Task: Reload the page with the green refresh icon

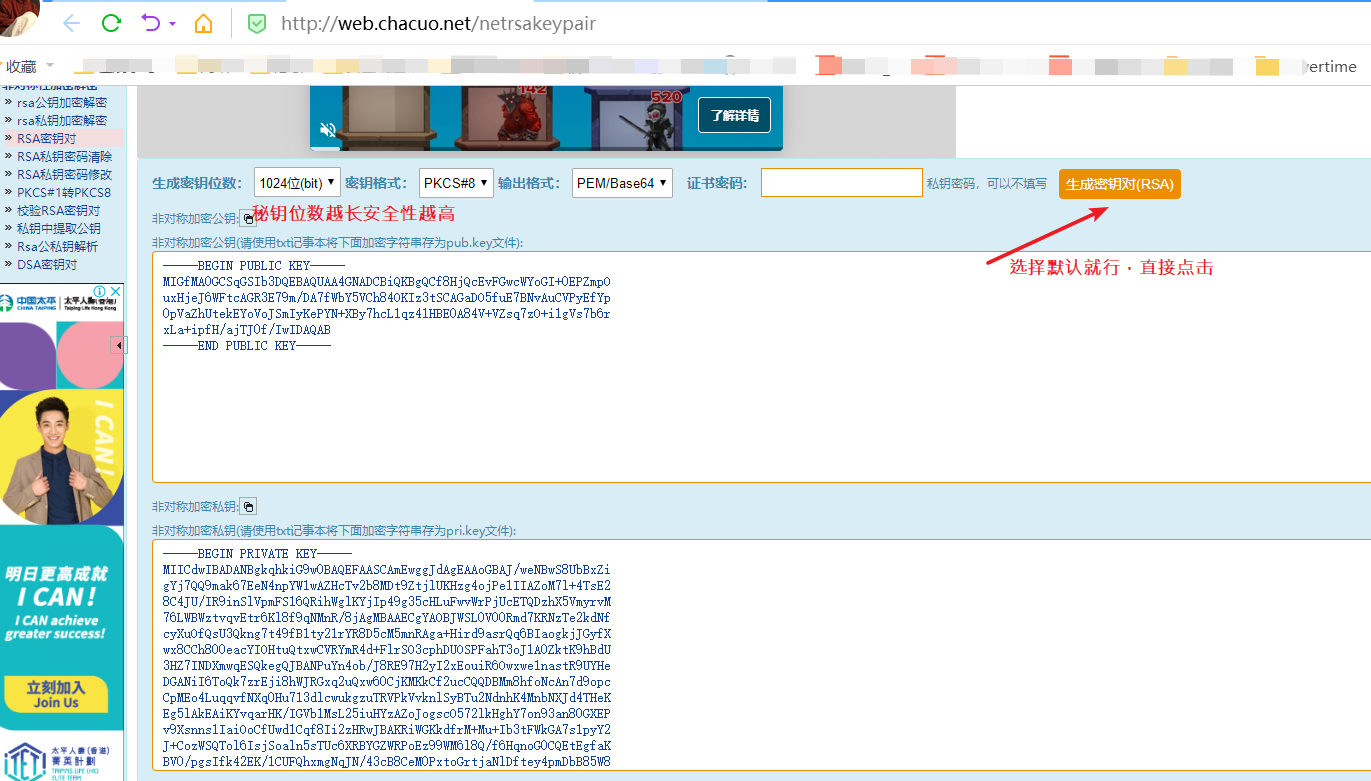Action: [112, 23]
